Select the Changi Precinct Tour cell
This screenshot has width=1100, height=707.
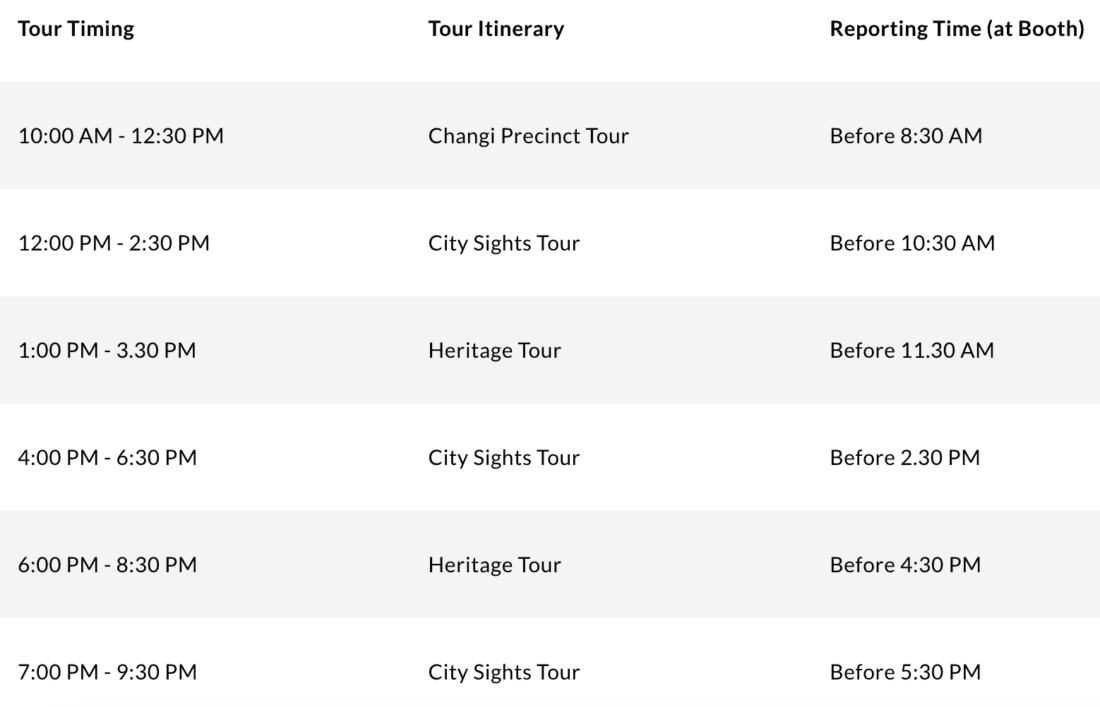[528, 136]
